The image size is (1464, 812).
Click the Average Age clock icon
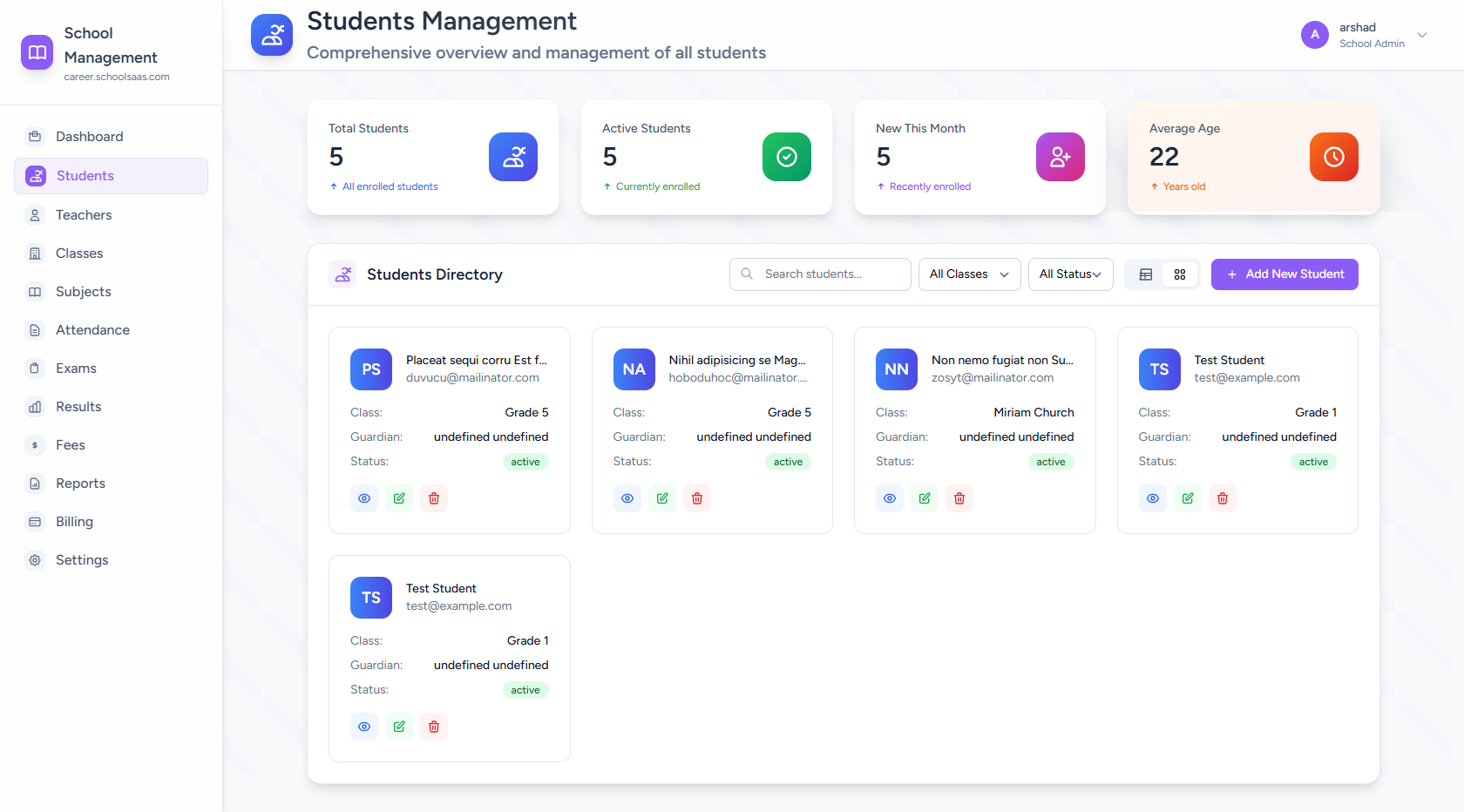click(x=1333, y=157)
